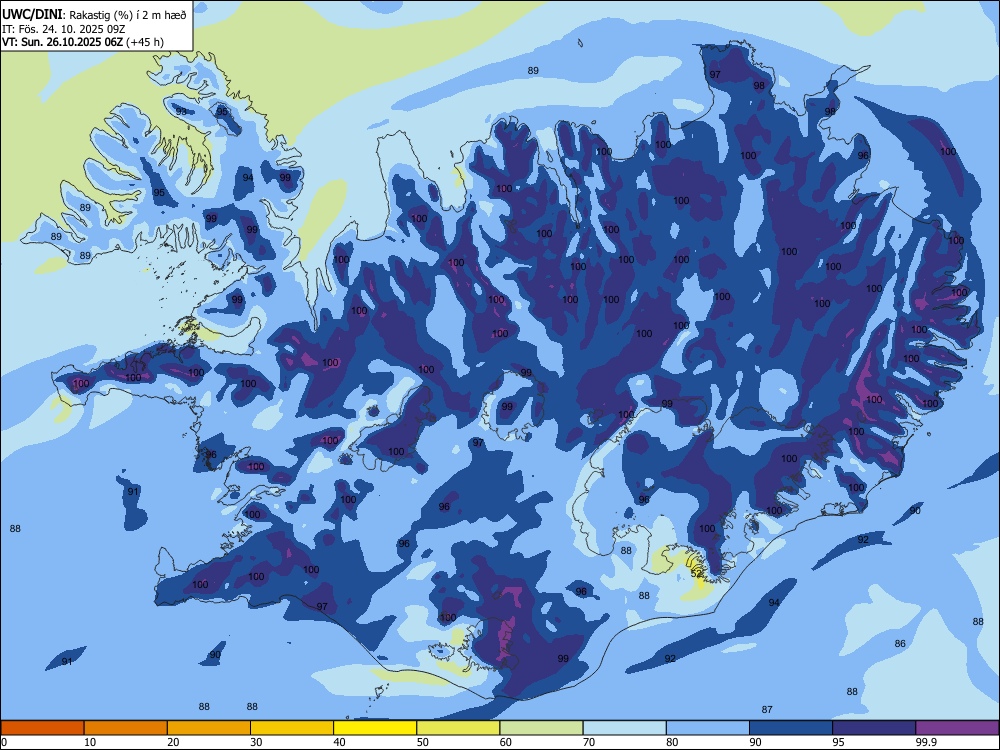Click the orange 10–20 legend swatch
This screenshot has height=750, width=1000.
click(126, 728)
